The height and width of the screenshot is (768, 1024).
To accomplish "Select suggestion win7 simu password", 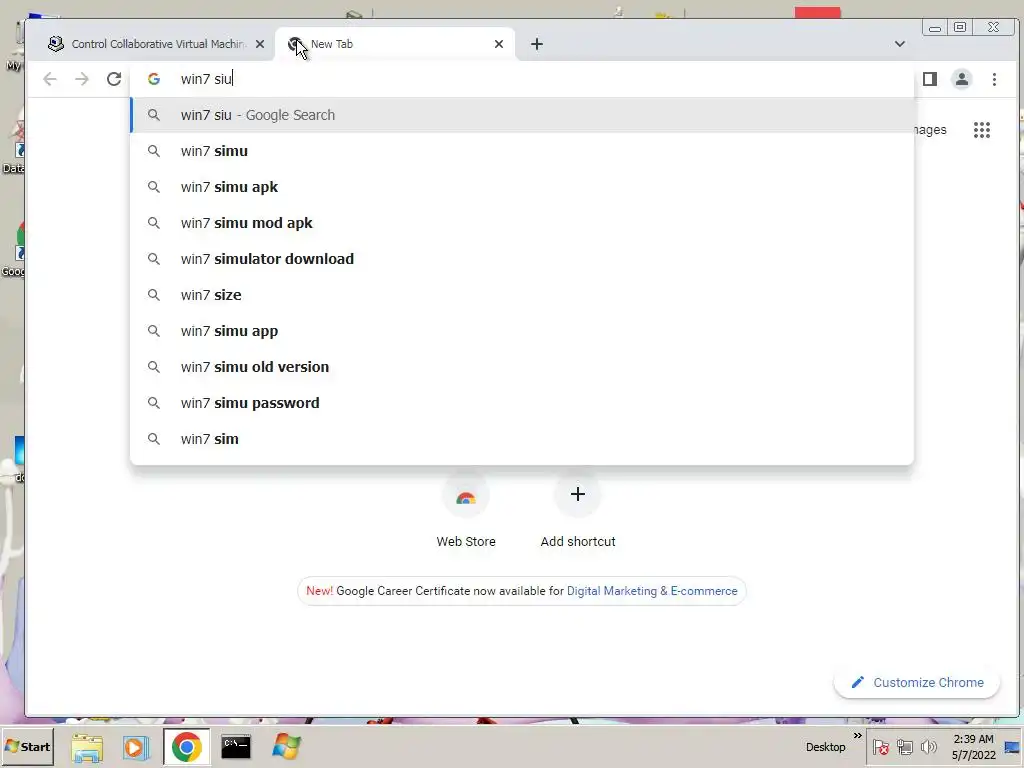I will [x=522, y=402].
